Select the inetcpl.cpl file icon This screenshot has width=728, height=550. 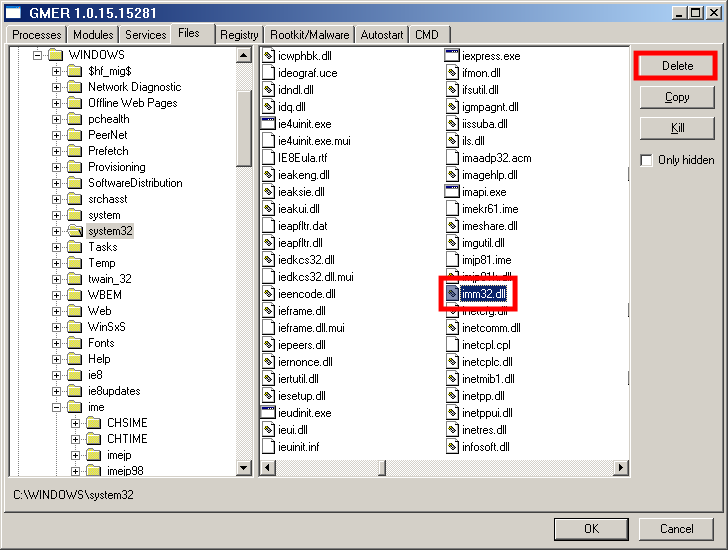(453, 345)
